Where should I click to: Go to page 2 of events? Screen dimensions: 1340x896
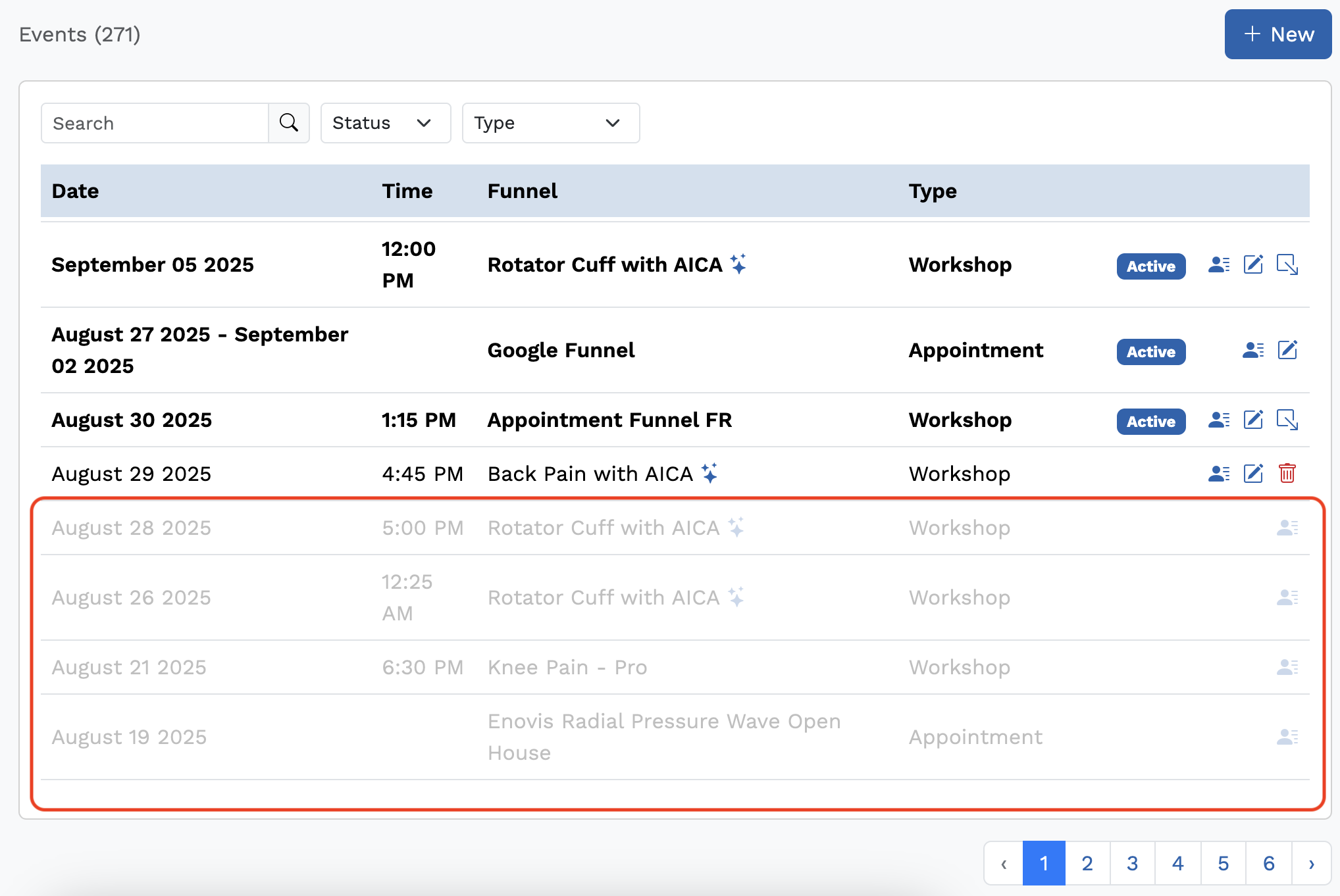click(x=1087, y=863)
